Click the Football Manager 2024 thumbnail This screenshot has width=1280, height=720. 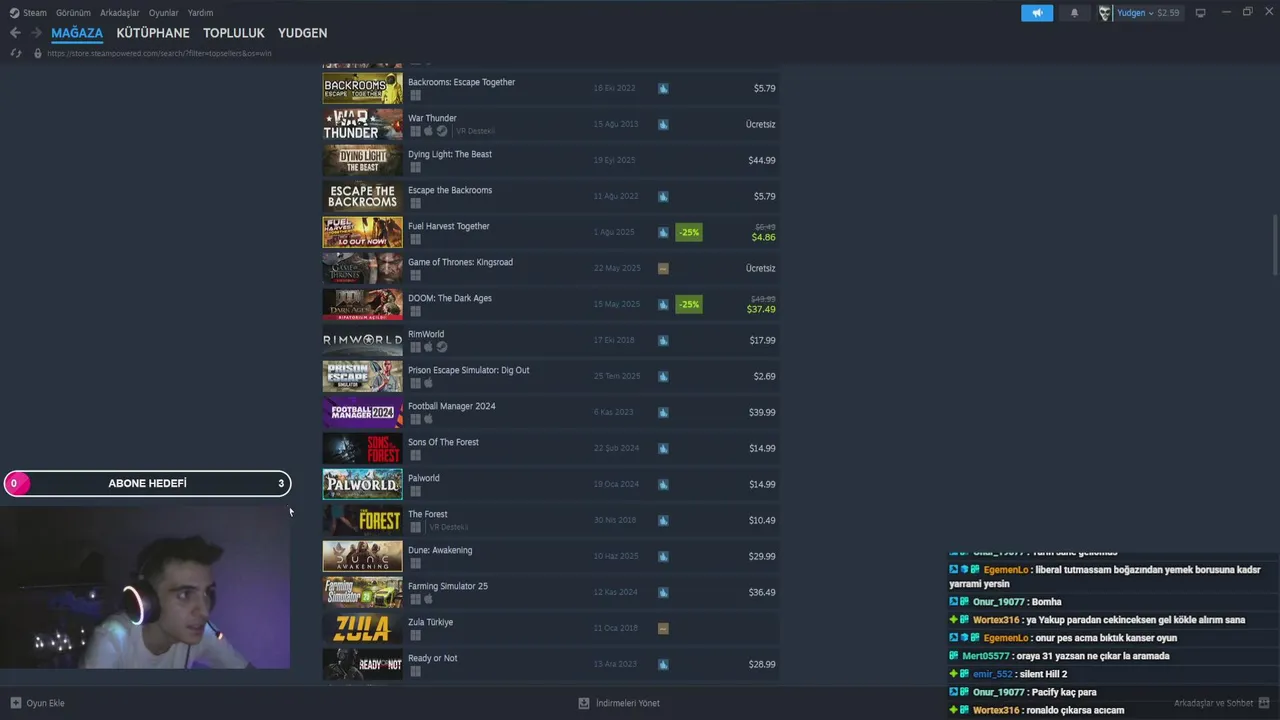[x=362, y=412]
